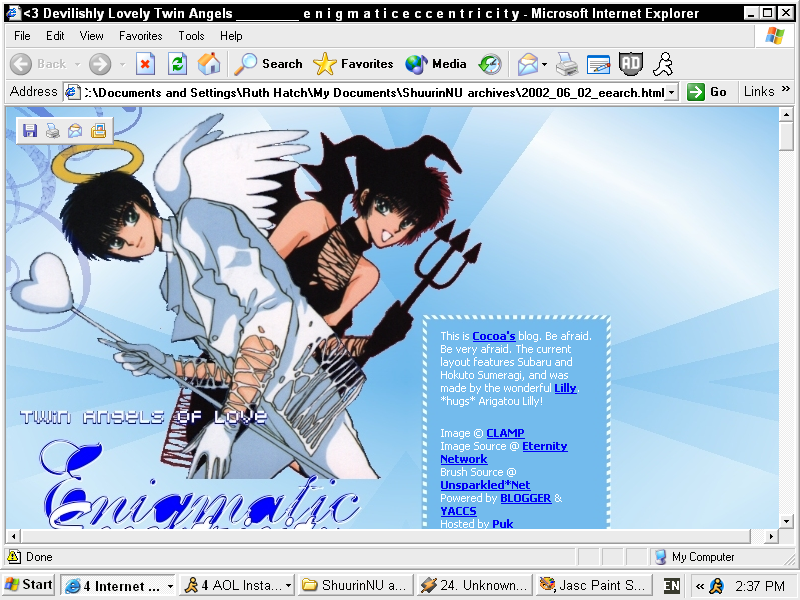The width and height of the screenshot is (800, 600).
Task: Open the File menu
Action: [x=22, y=36]
